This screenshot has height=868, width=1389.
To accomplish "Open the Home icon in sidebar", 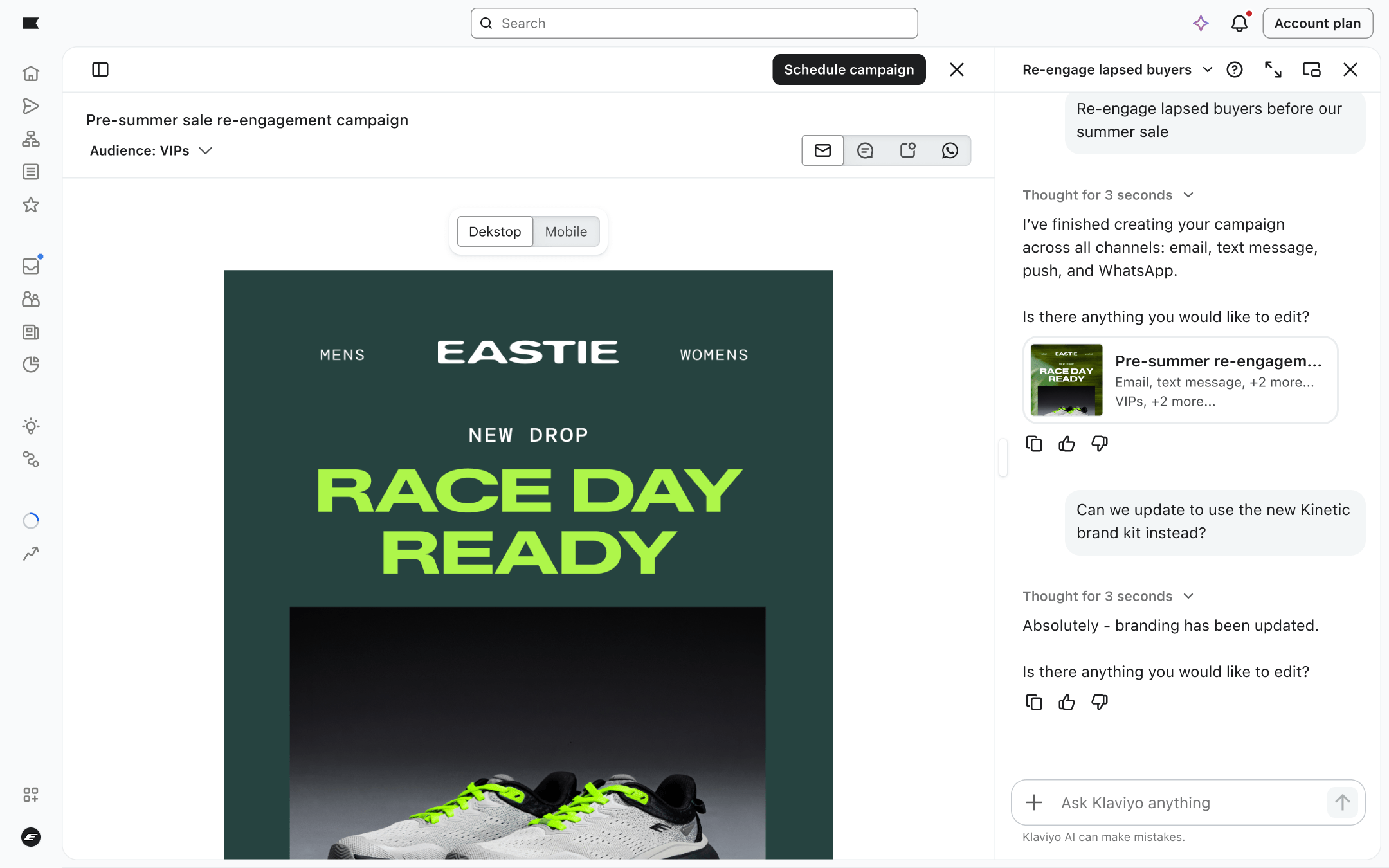I will click(31, 73).
